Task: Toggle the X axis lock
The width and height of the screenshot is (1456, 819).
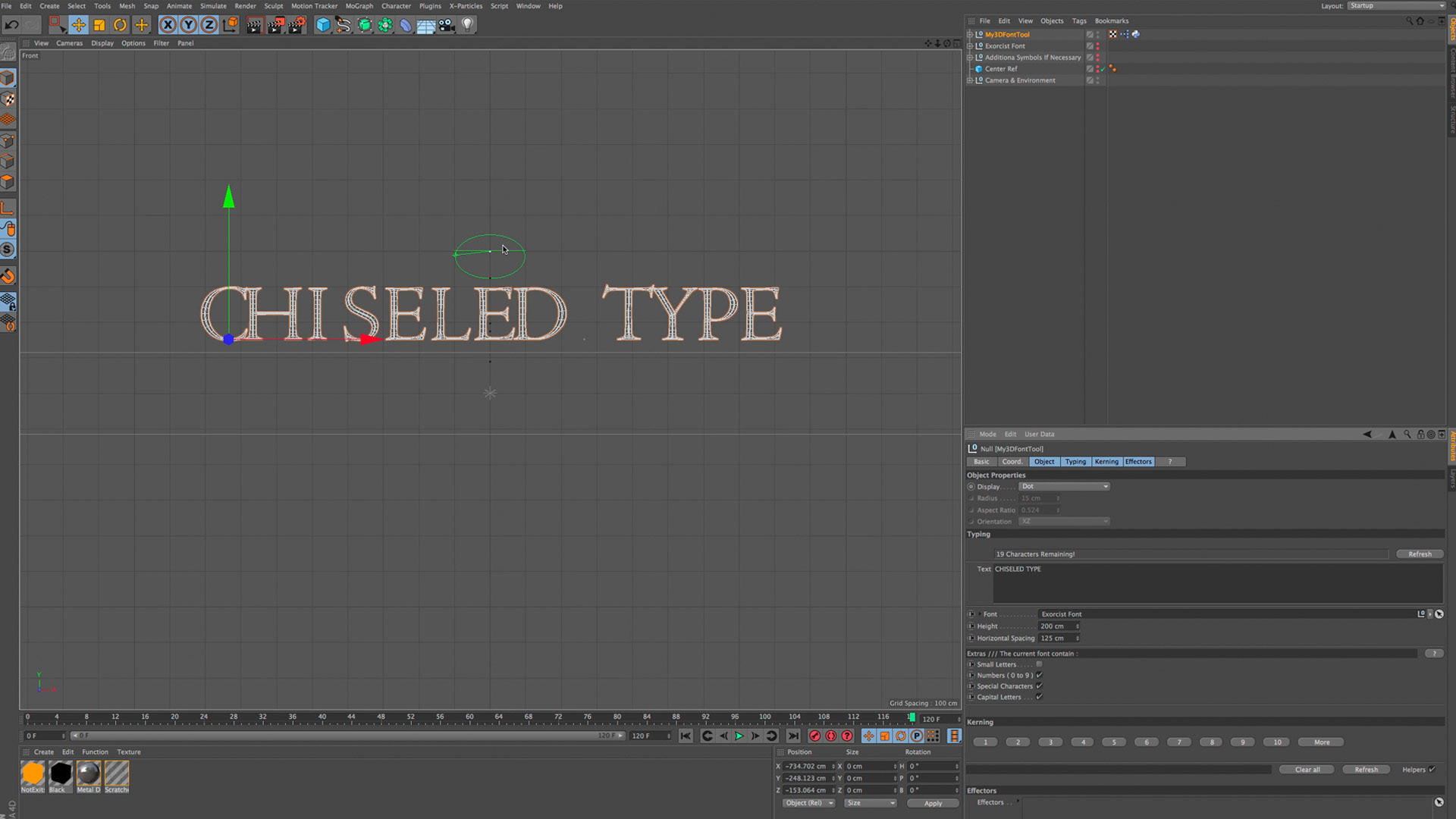Action: point(168,25)
